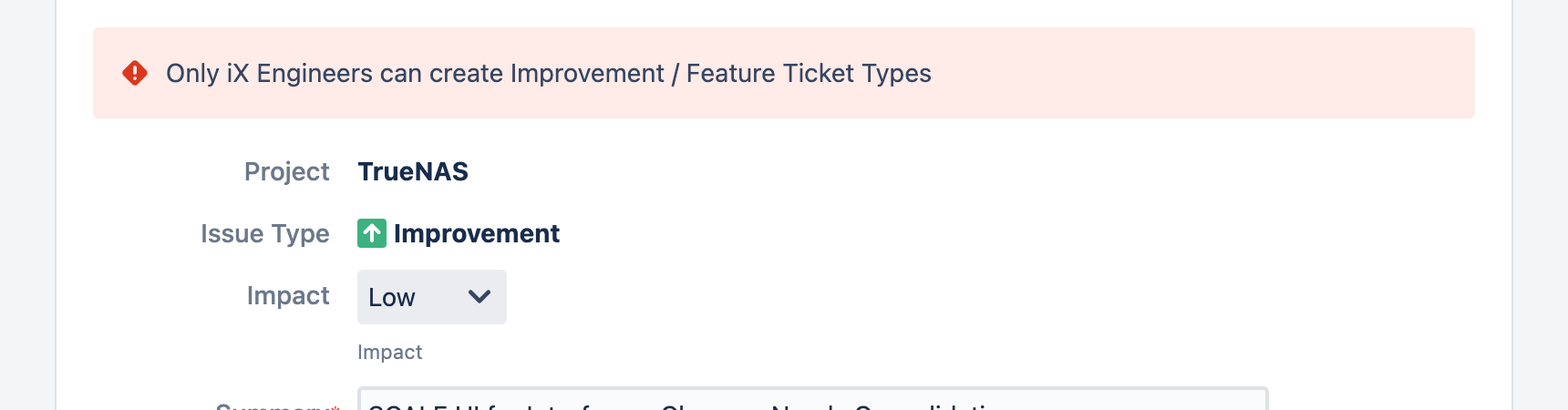Click the TrueNAS project name
The height and width of the screenshot is (410, 1568).
pyautogui.click(x=413, y=171)
